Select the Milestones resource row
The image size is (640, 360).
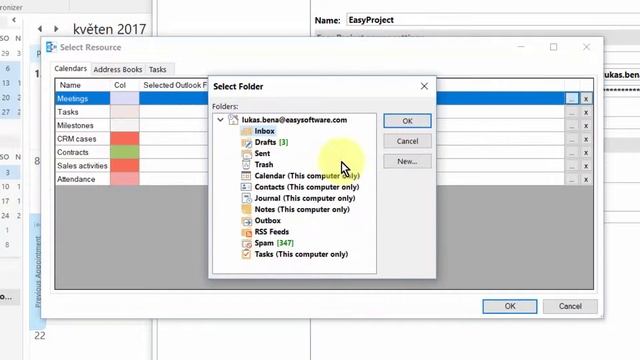[x=324, y=125]
